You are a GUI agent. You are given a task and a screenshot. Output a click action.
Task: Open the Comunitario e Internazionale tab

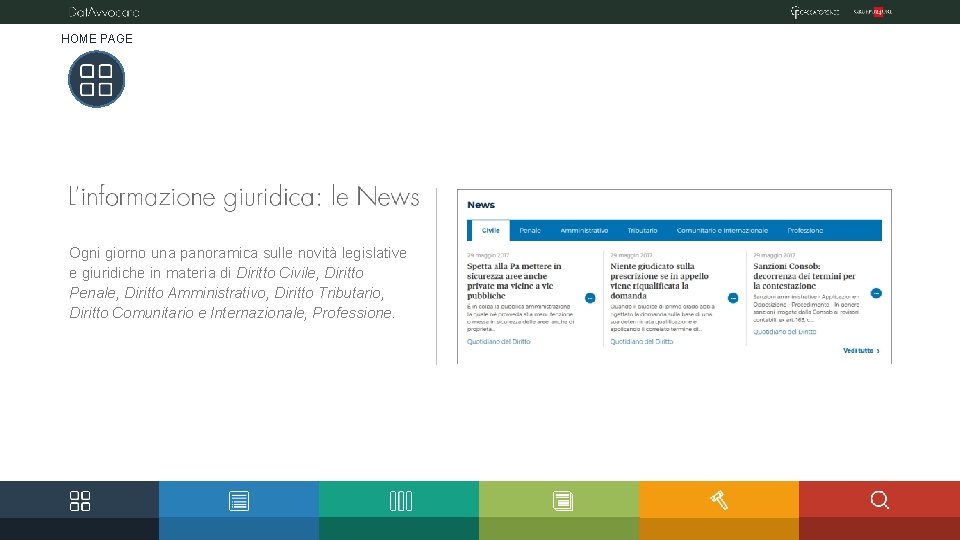pos(722,231)
